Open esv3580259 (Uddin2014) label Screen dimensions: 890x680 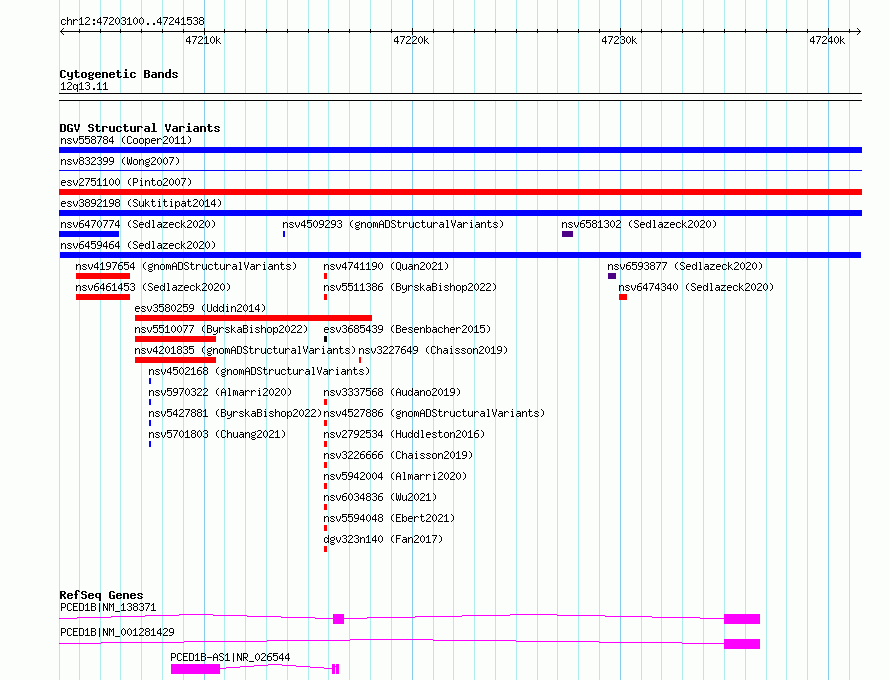pos(200,308)
